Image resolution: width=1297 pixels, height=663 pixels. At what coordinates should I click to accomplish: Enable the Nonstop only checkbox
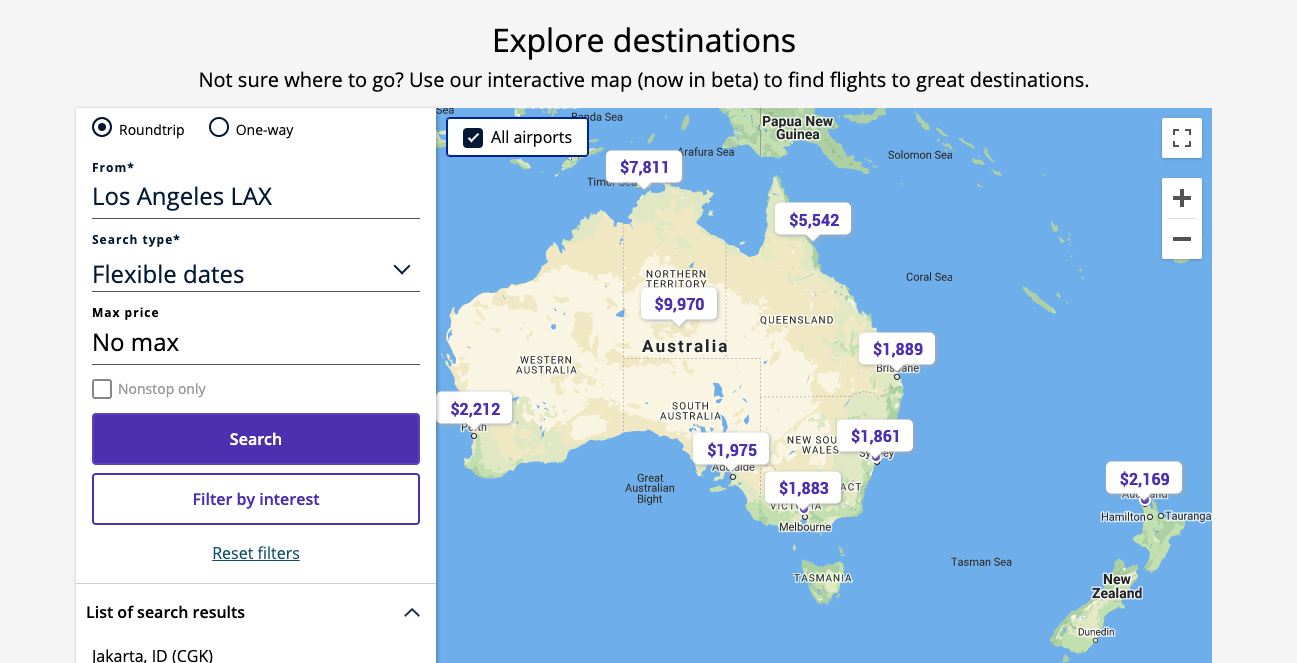click(x=102, y=389)
